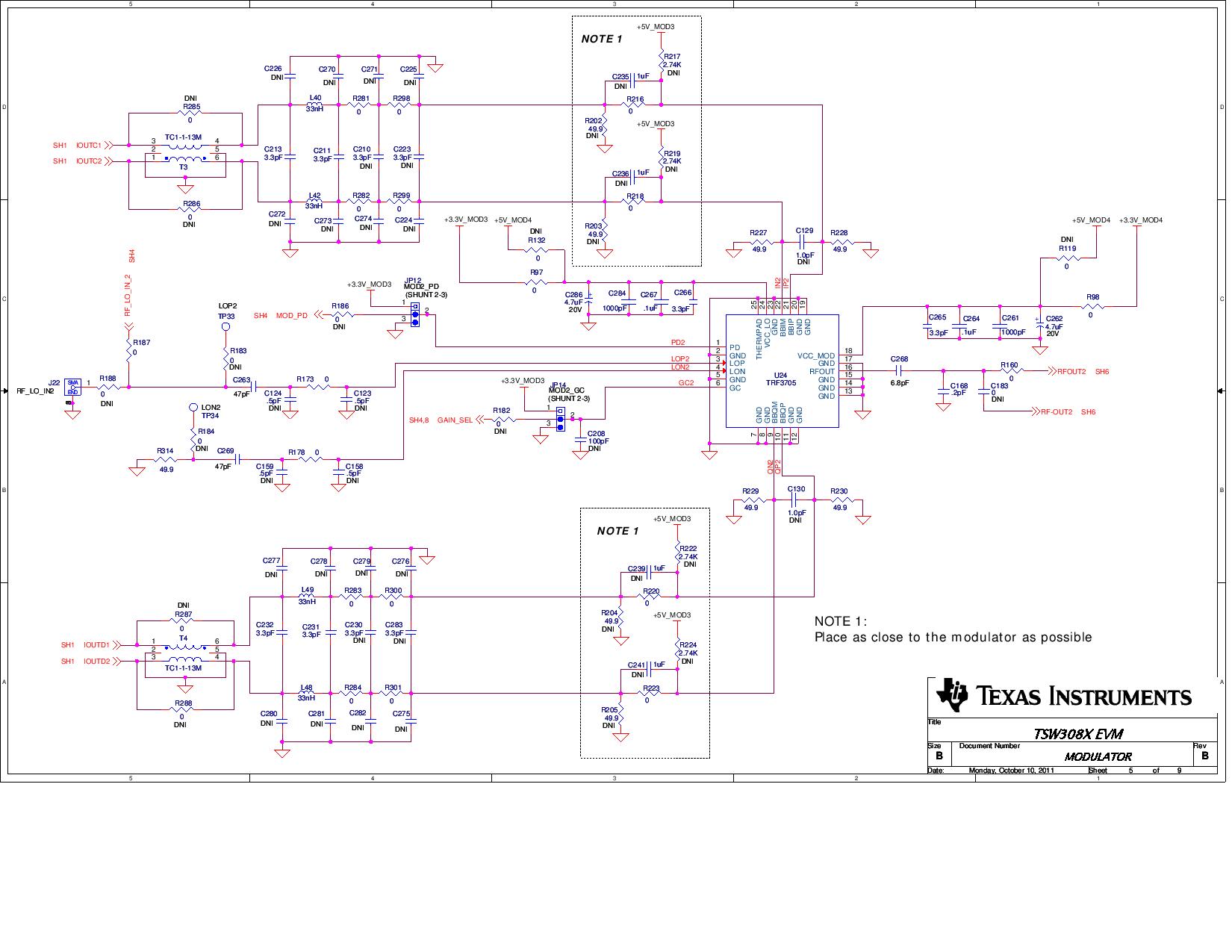Screen dimensions: 1232x952
Task: Click the R98 resistor near +3.3V_MOD4
Action: pyautogui.click(x=1092, y=307)
